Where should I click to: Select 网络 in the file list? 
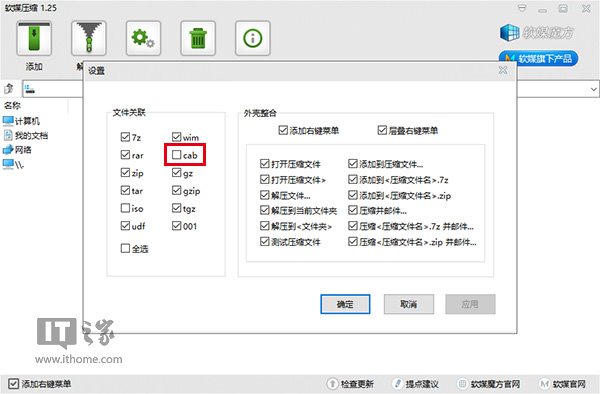(17, 150)
